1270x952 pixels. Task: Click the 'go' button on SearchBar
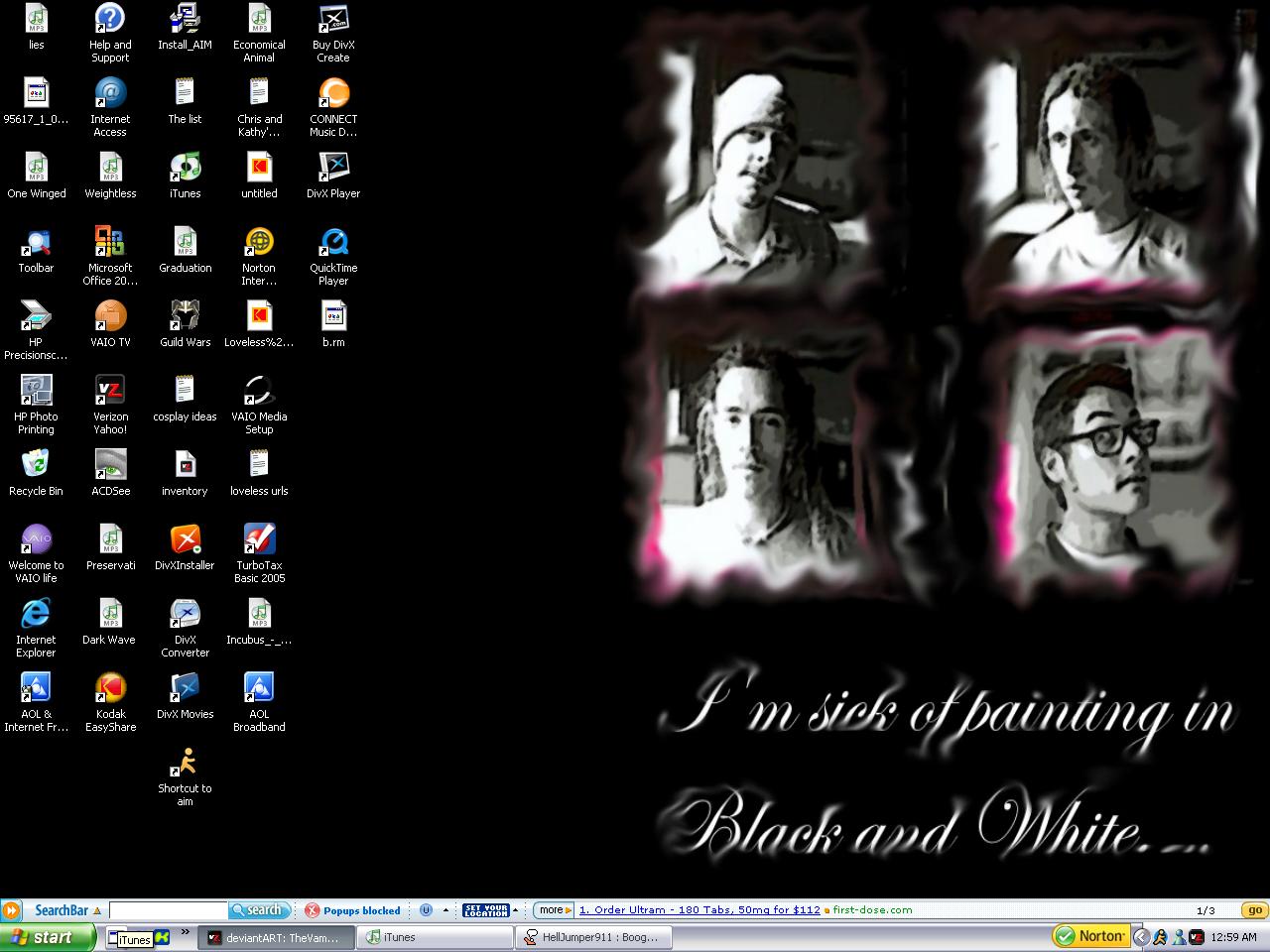[x=1255, y=909]
